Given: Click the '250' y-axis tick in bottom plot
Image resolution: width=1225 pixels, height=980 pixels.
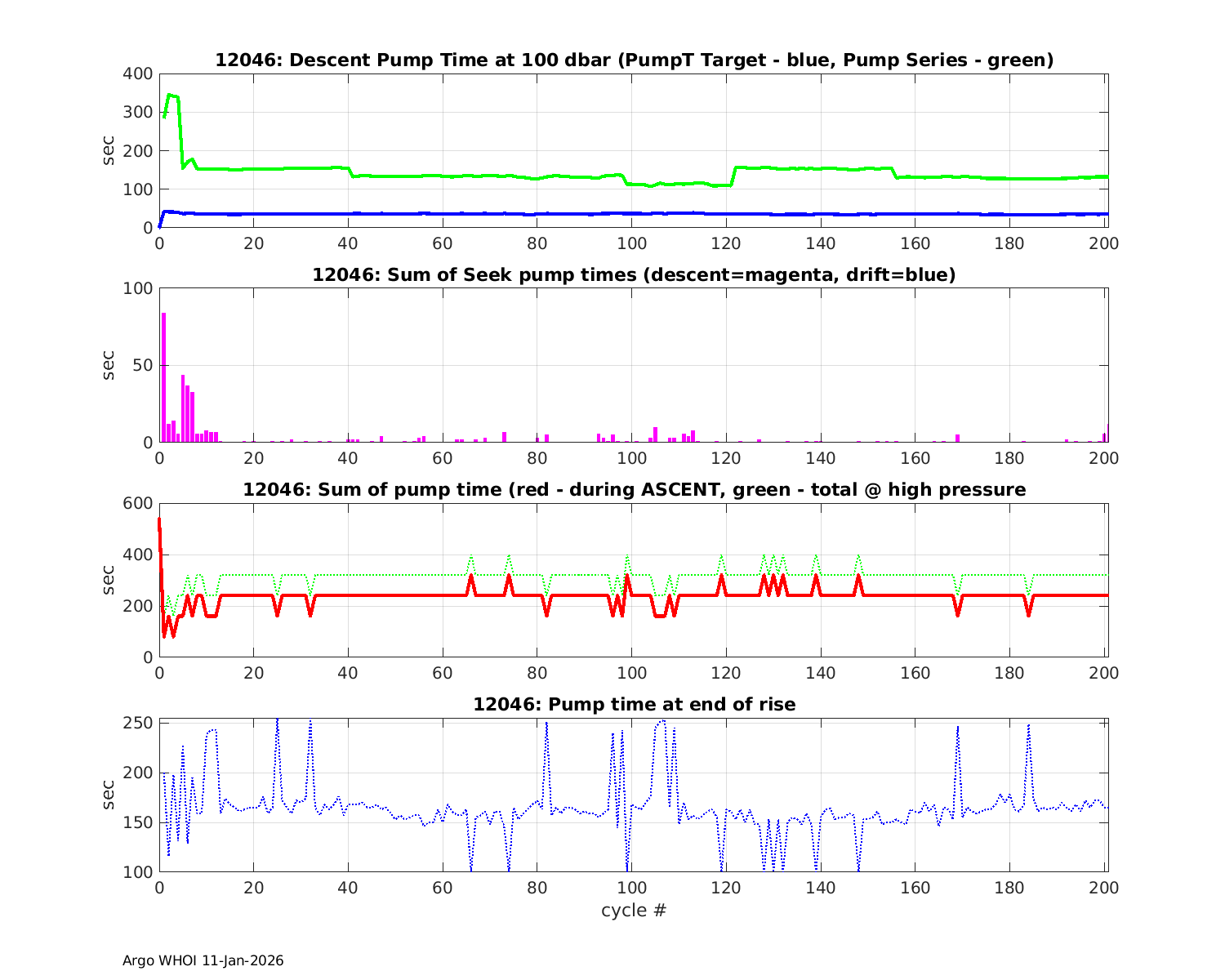Looking at the screenshot, I should click(x=136, y=723).
